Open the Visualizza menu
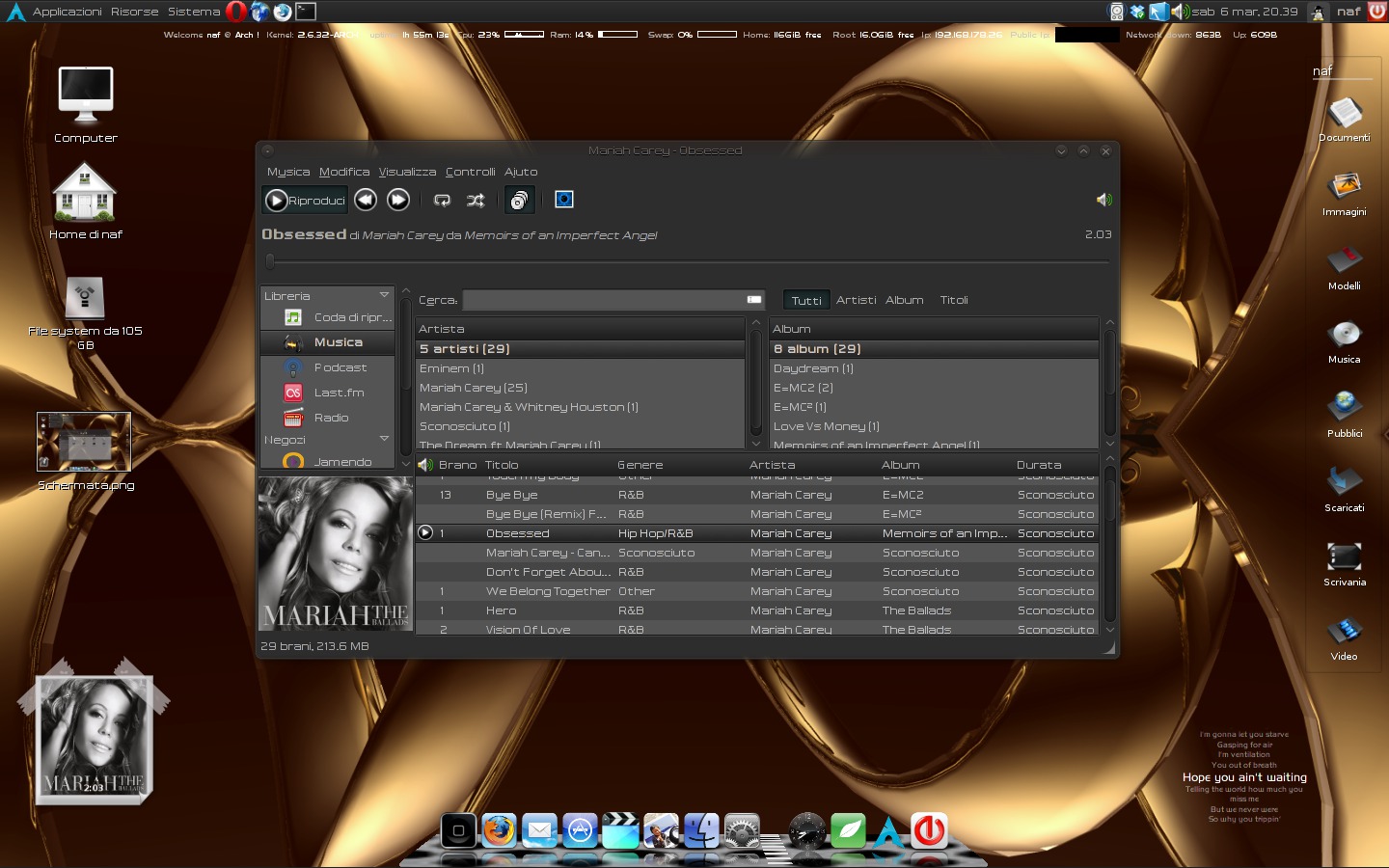Viewport: 1389px width, 868px height. (x=407, y=172)
